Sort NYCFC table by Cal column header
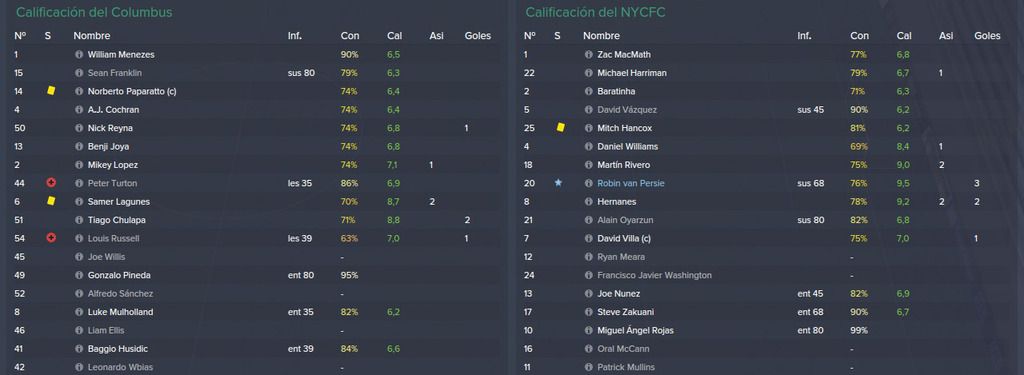 point(904,36)
